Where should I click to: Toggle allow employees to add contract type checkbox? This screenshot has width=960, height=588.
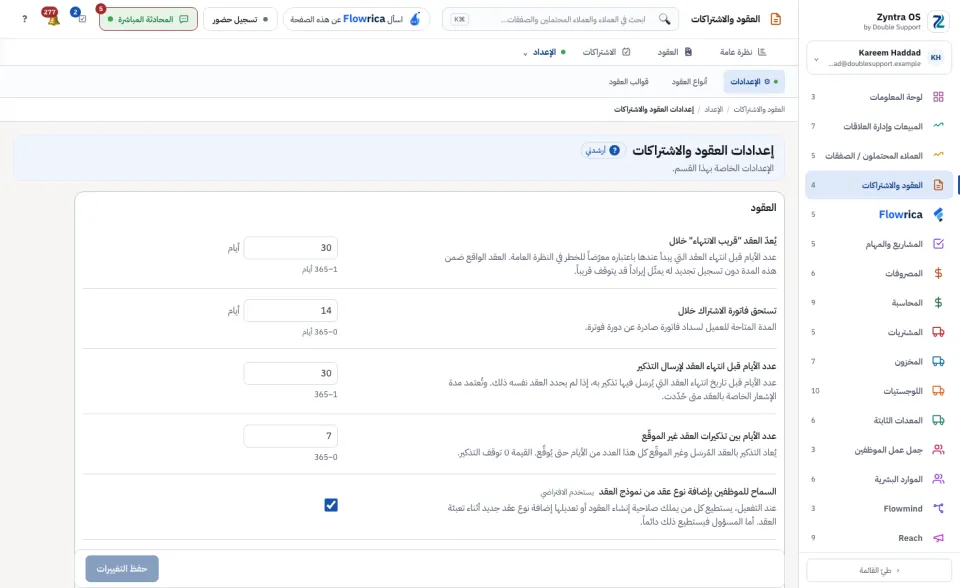[331, 505]
